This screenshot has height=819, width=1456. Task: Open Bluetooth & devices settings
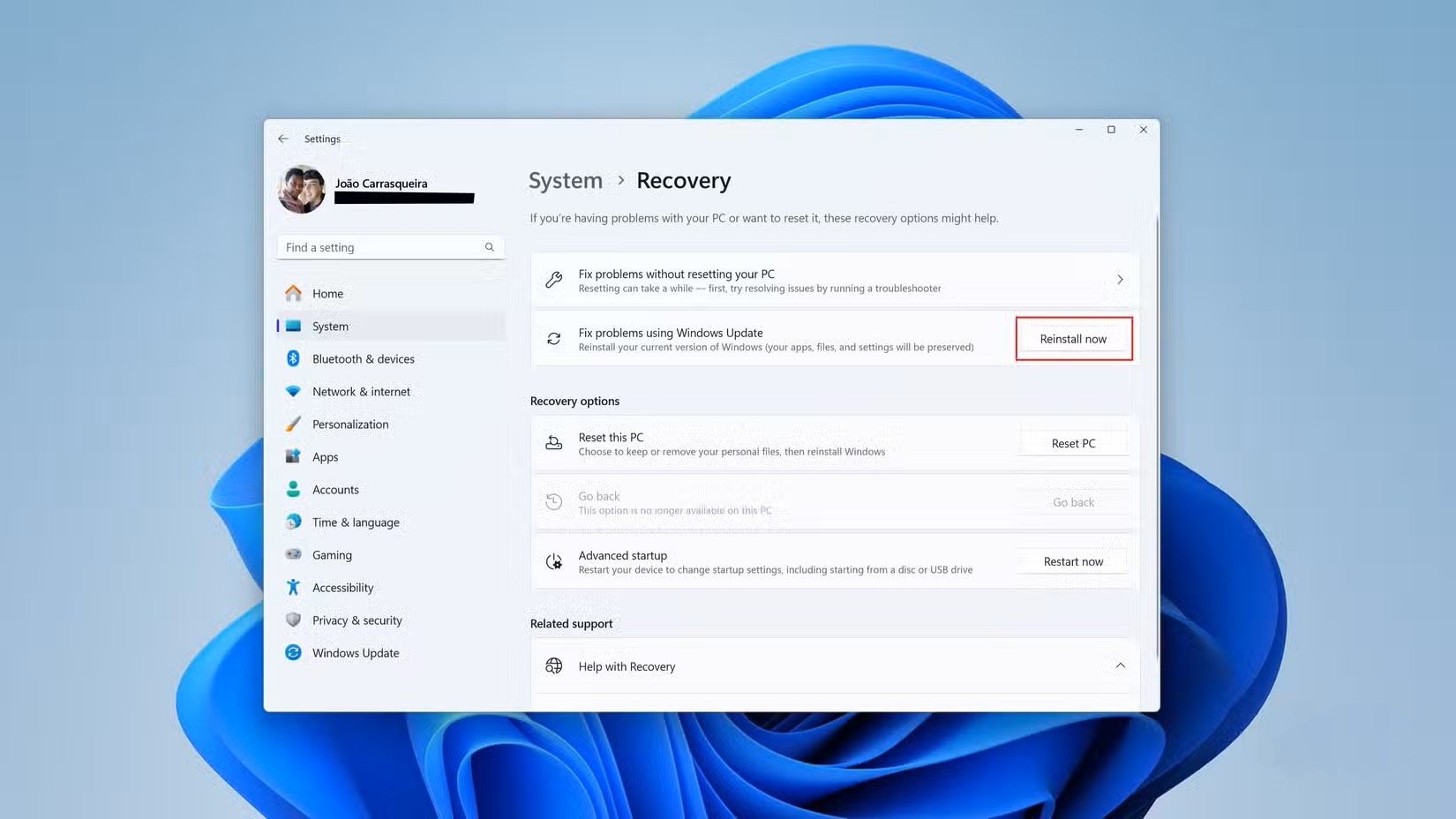click(364, 358)
